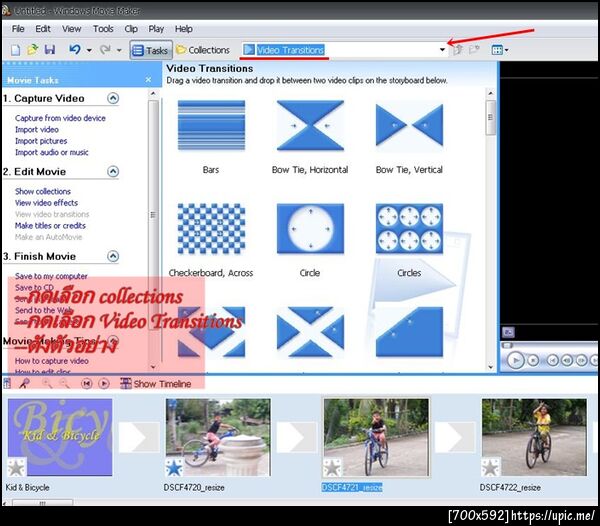The image size is (600, 526).
Task: Click Import audio or music link
Action: [52, 153]
